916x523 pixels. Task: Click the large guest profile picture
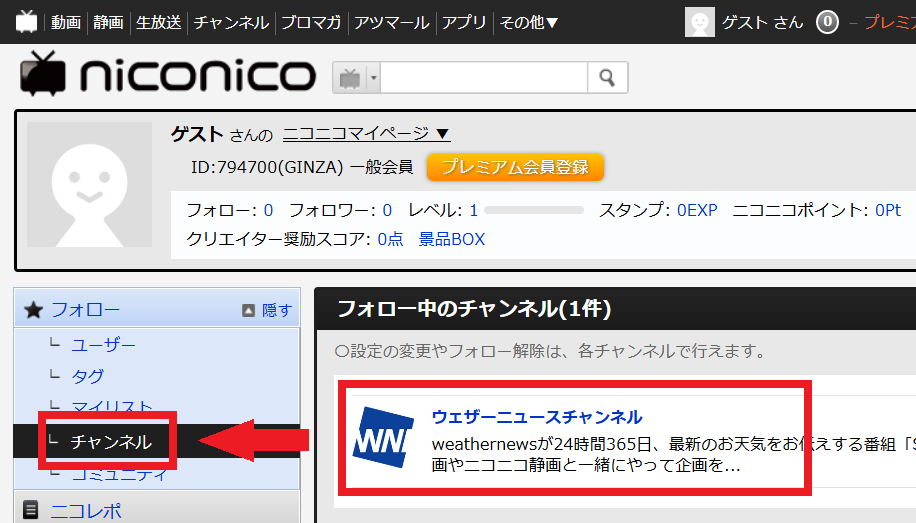coord(89,184)
